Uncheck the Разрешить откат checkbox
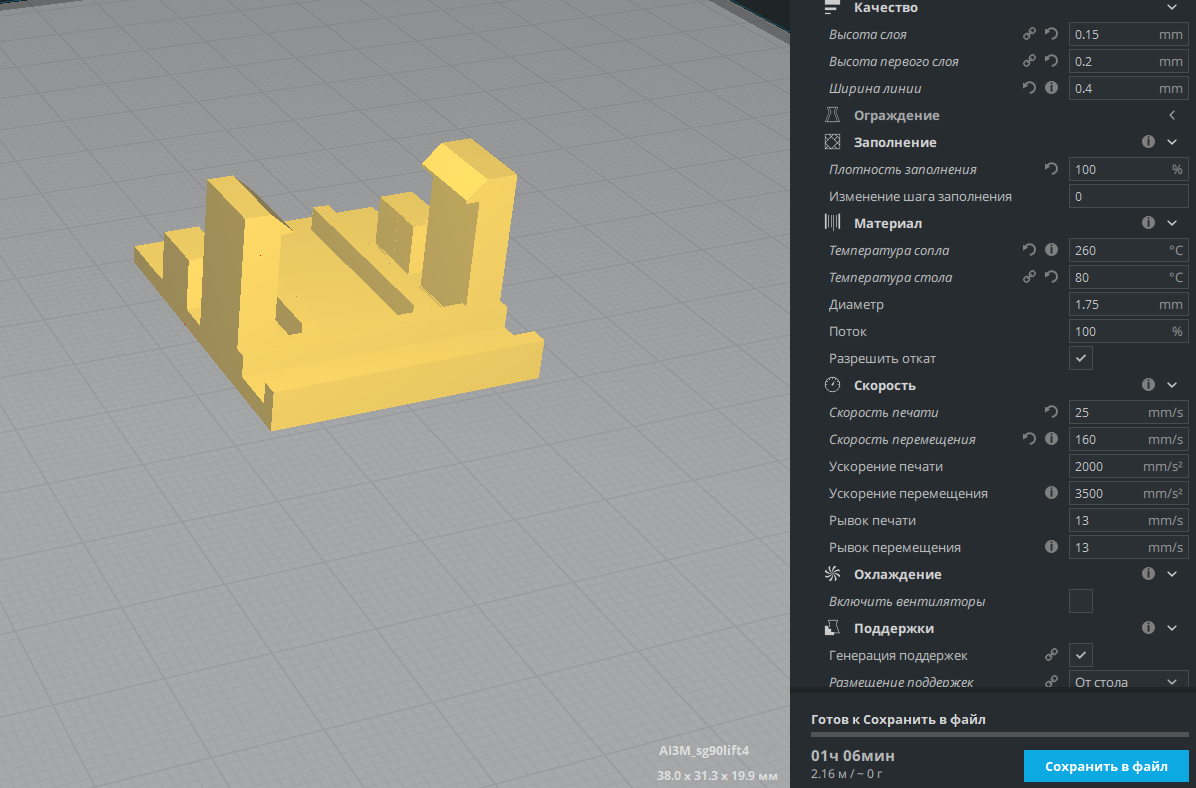Image resolution: width=1196 pixels, height=788 pixels. coord(1081,358)
